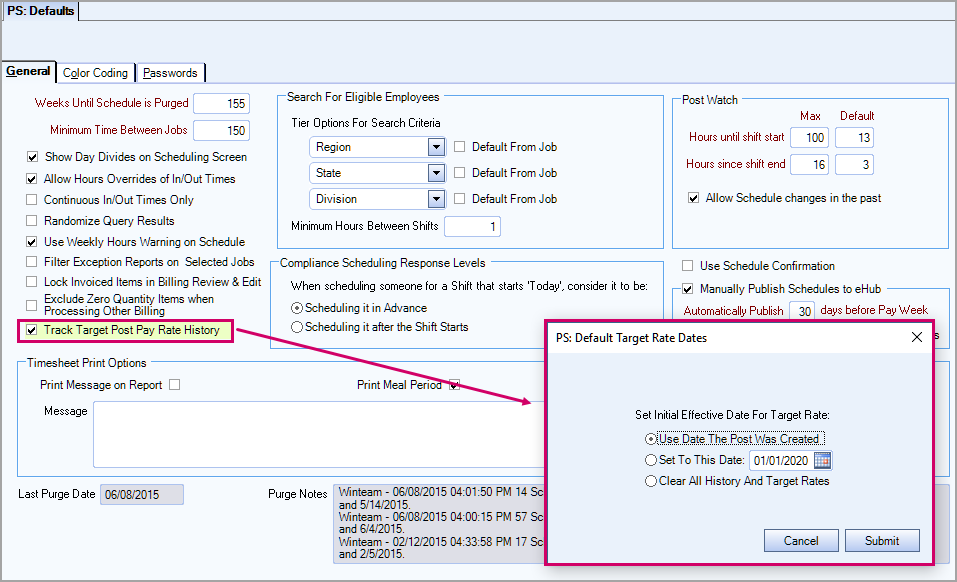Expand the Region tier dropdown
Viewport: 957px width, 582px height.
click(x=435, y=147)
